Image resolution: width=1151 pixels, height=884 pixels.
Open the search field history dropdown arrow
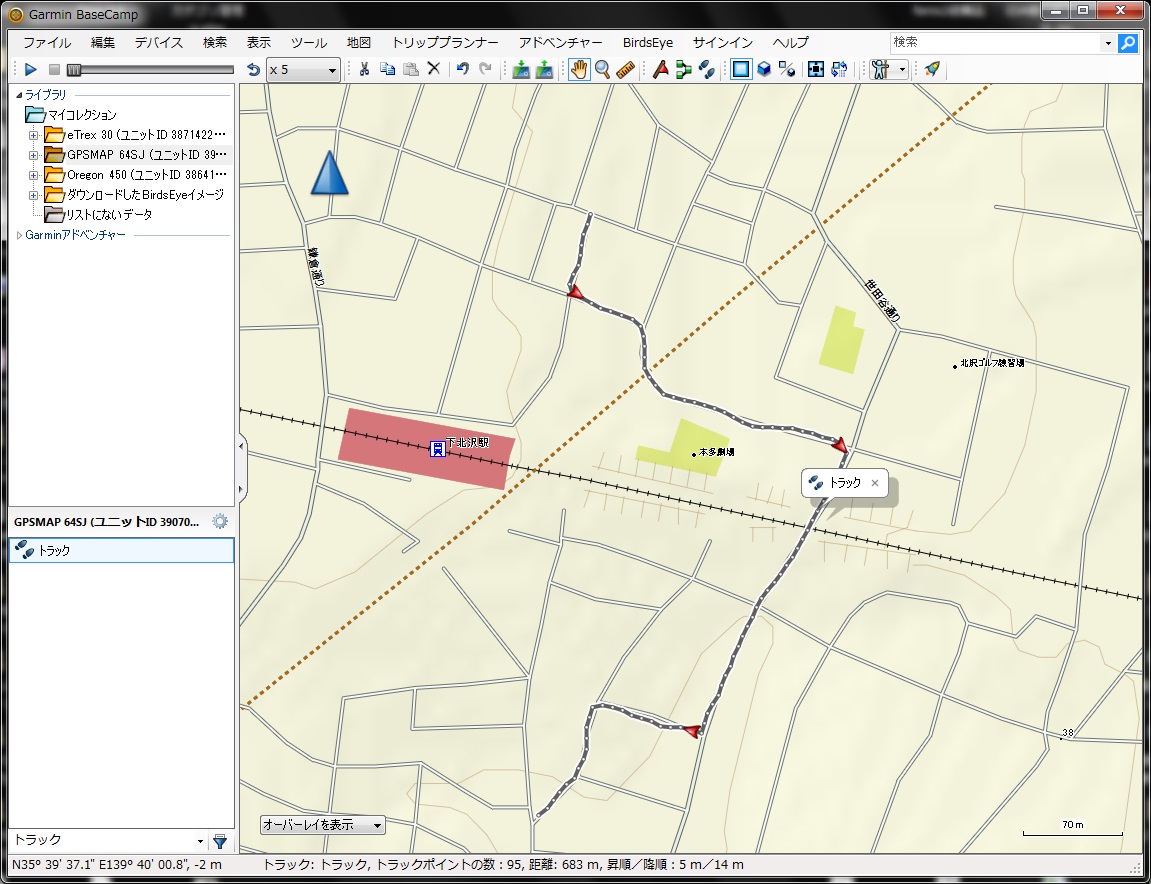[x=1108, y=43]
